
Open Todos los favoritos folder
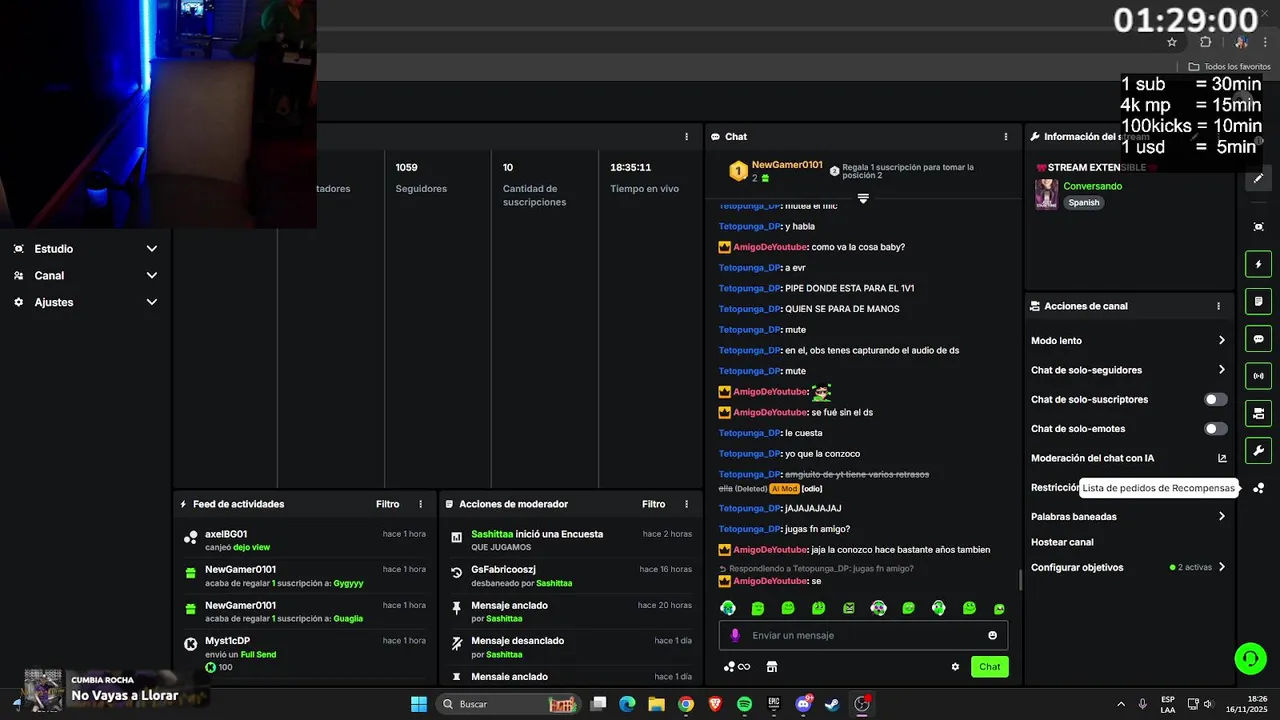(1229, 67)
